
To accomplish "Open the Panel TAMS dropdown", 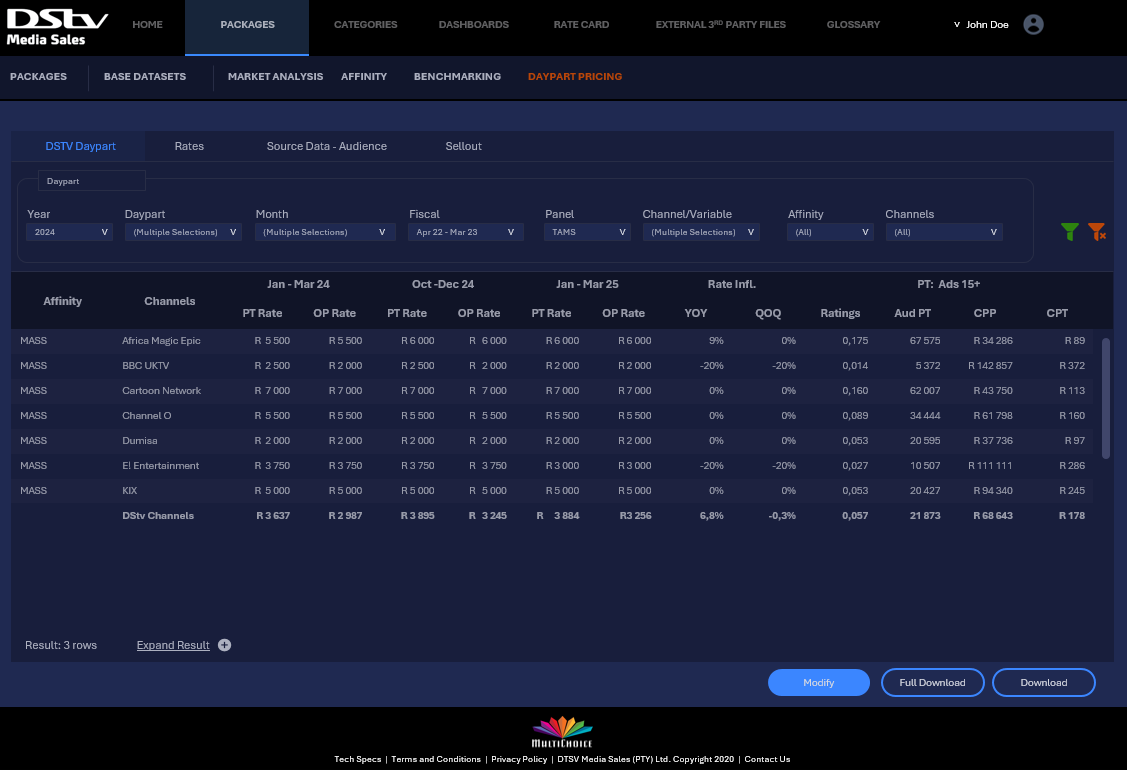I will point(588,232).
